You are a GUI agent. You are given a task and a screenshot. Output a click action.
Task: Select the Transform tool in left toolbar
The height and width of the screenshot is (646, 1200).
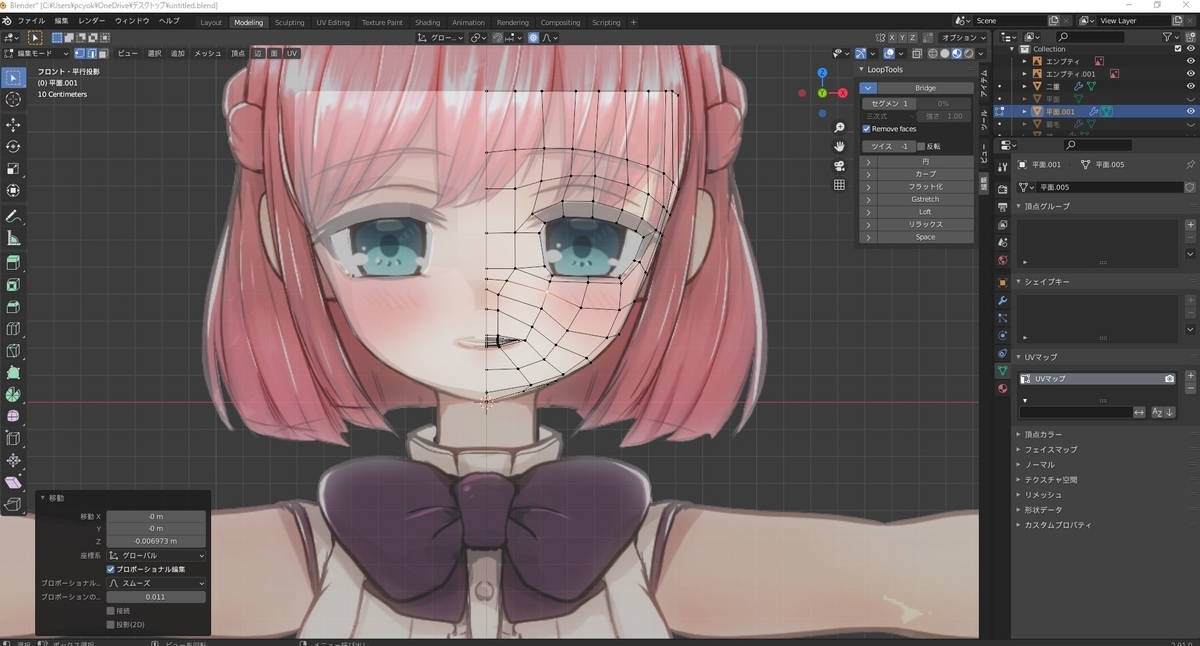[13, 190]
